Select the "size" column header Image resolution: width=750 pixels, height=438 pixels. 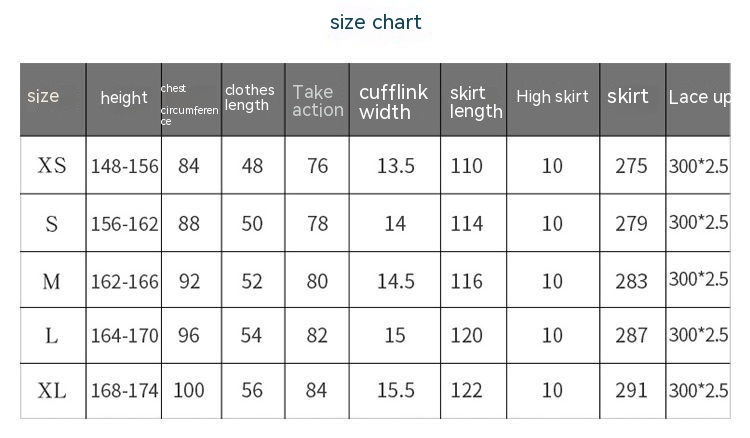click(x=43, y=96)
